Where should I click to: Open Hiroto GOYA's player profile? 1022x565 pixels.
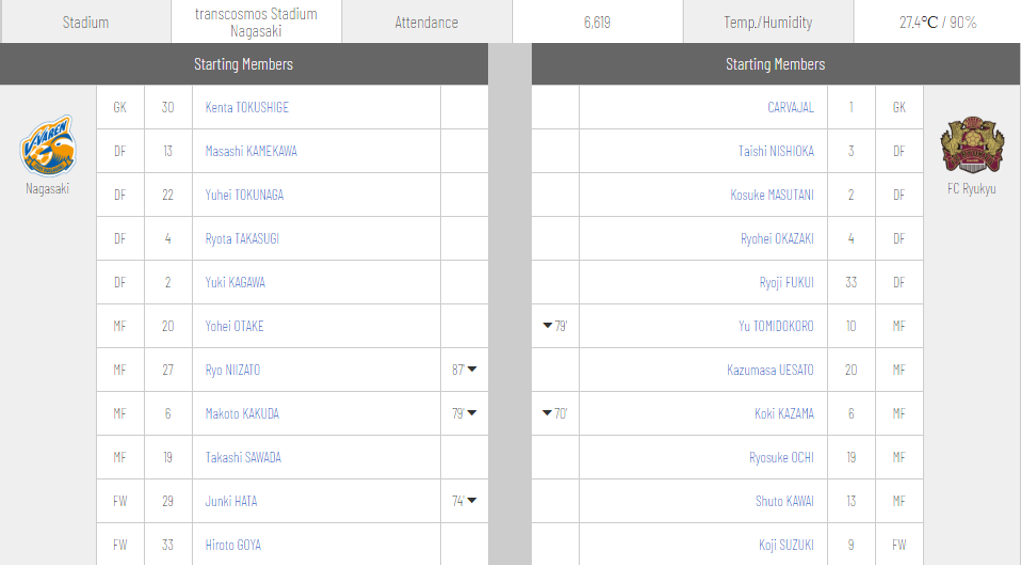(233, 545)
